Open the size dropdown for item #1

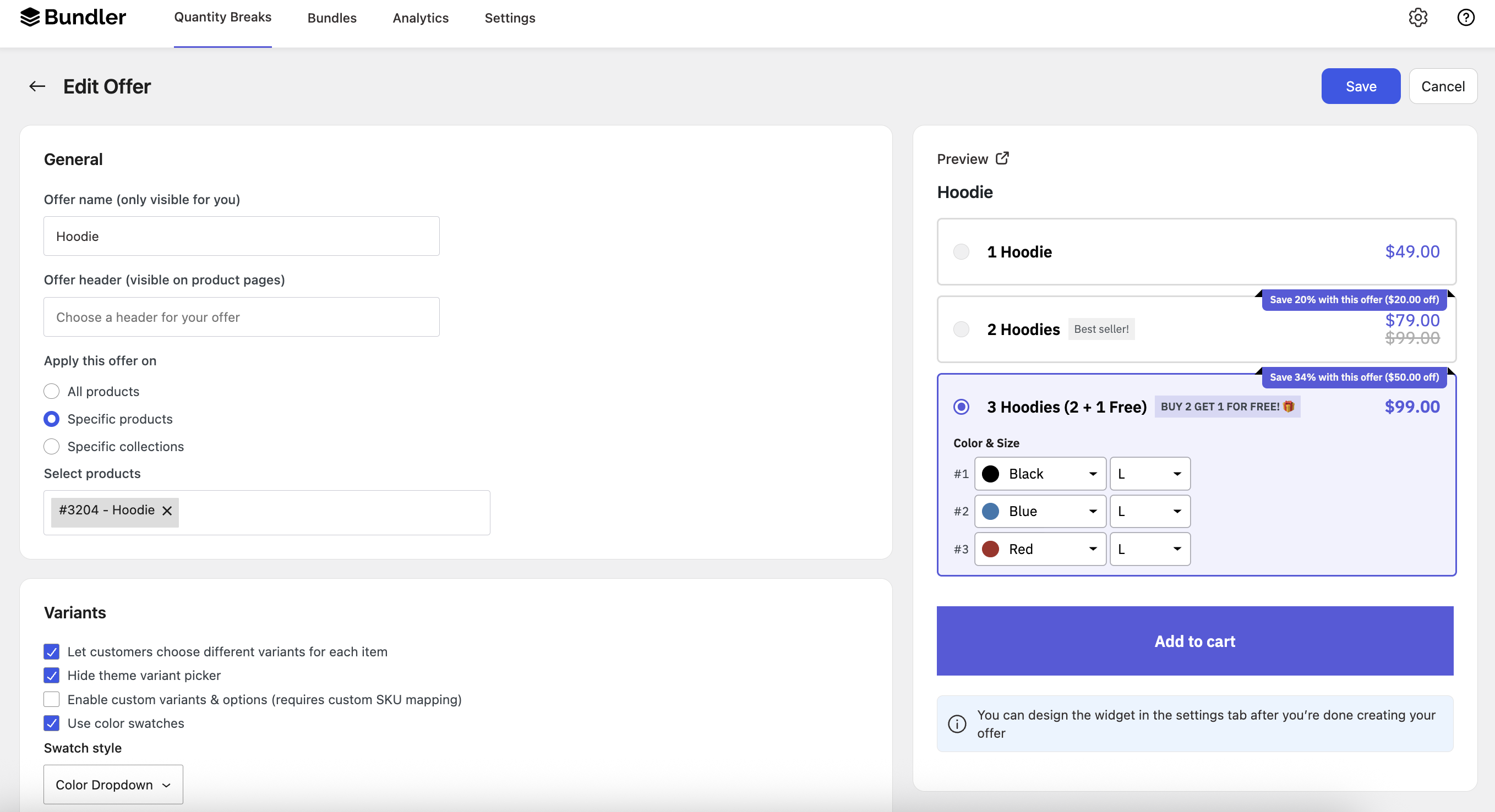pos(1150,474)
